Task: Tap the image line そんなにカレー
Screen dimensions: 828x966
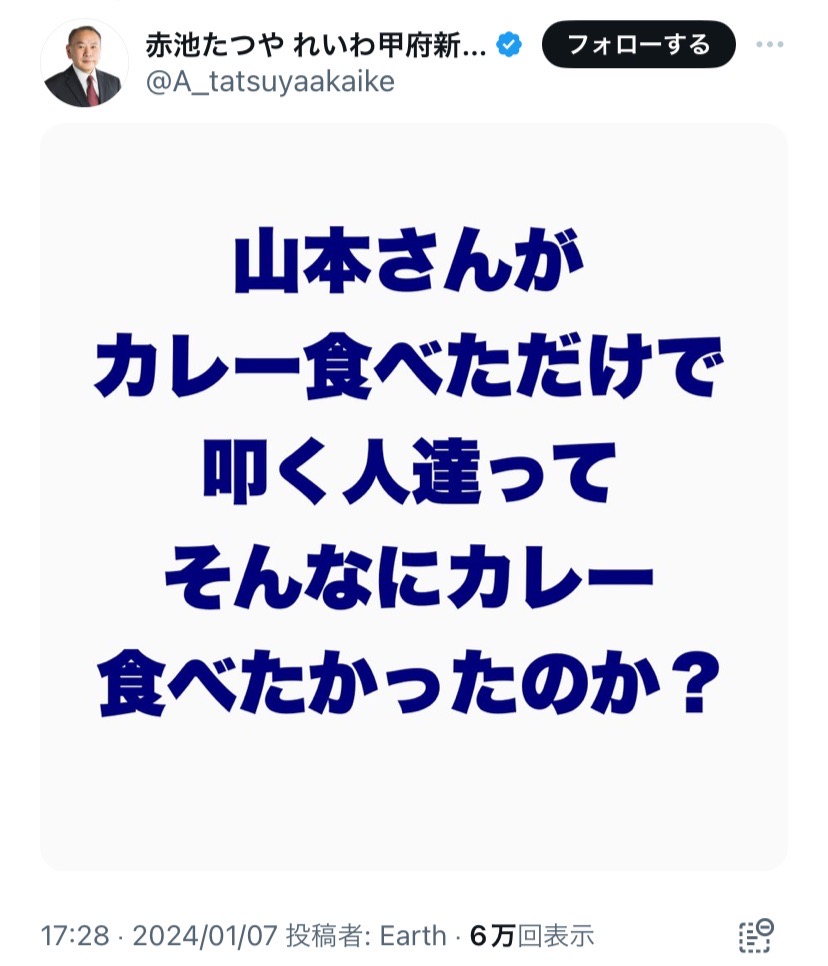Action: click(408, 577)
